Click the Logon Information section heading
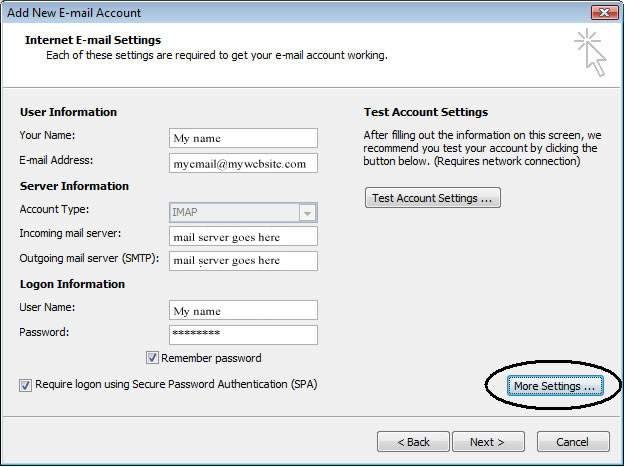The image size is (625, 467). 72,284
